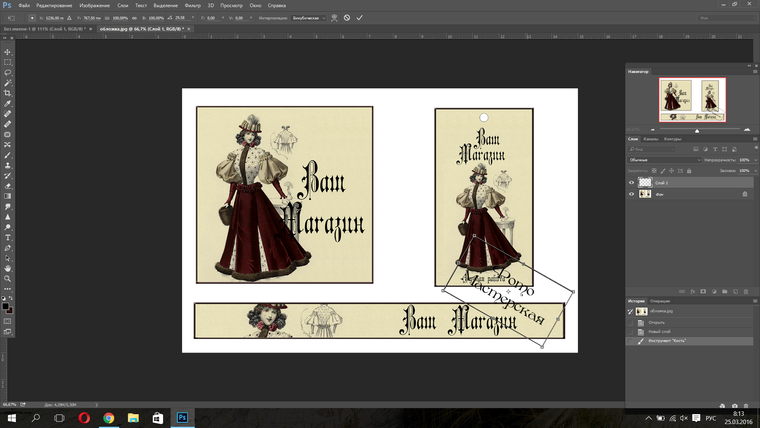
Task: Select the Новый слой history state
Action: (690, 332)
